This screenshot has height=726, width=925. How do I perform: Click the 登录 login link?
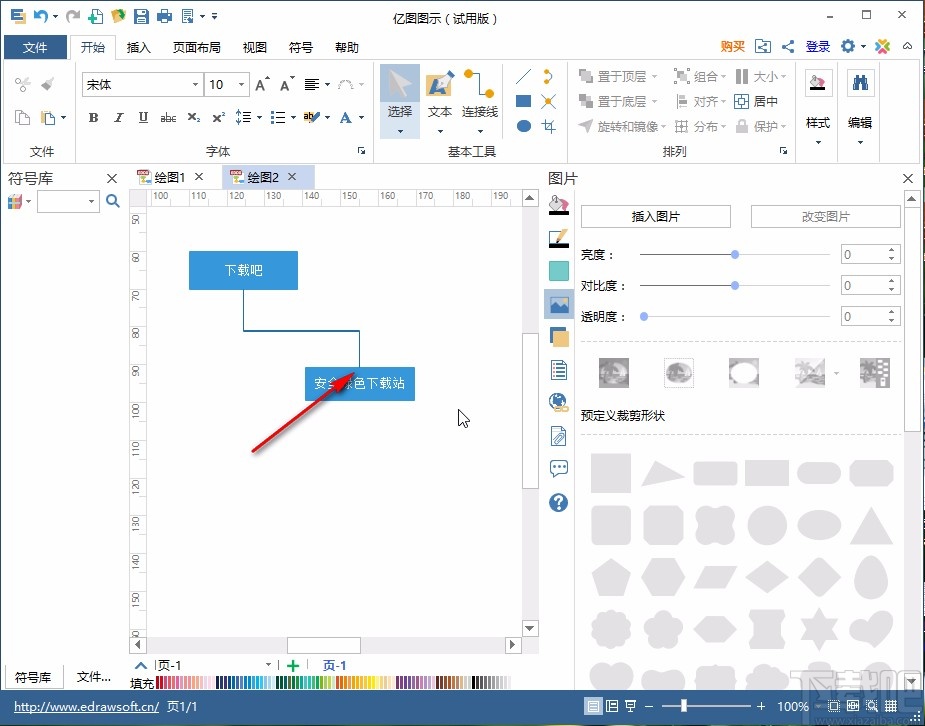818,47
